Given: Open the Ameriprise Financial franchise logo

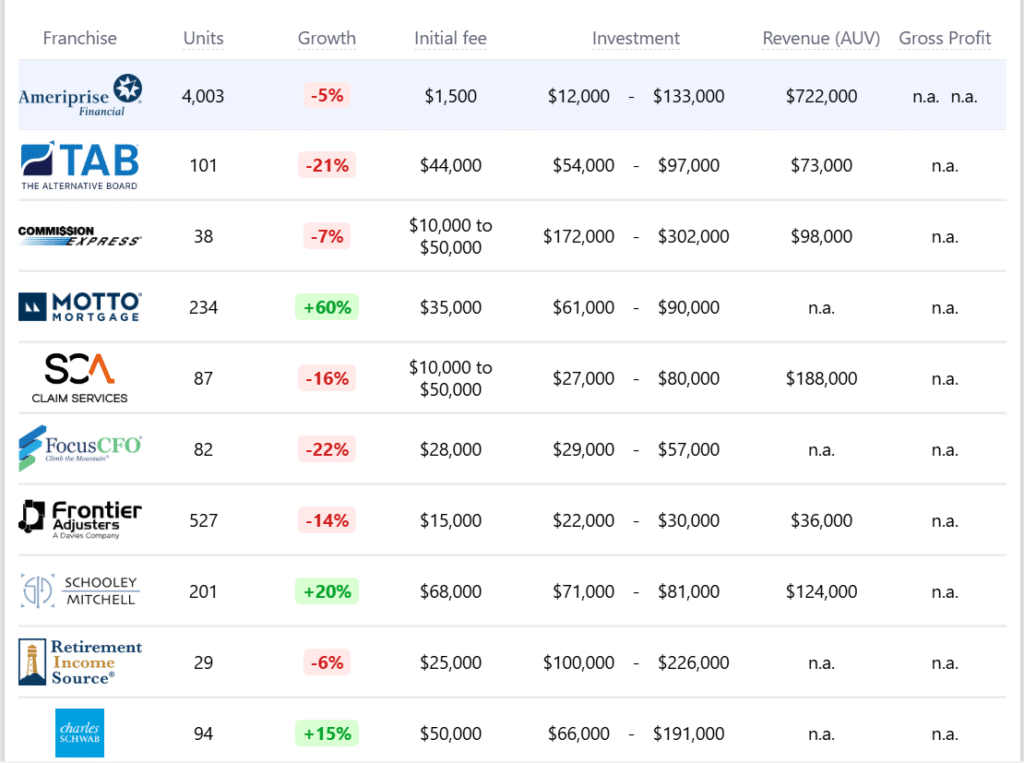Looking at the screenshot, I should click(x=80, y=95).
